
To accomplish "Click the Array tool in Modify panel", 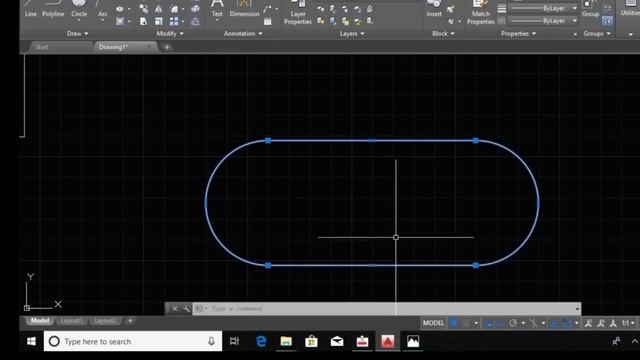I will 174,21.
